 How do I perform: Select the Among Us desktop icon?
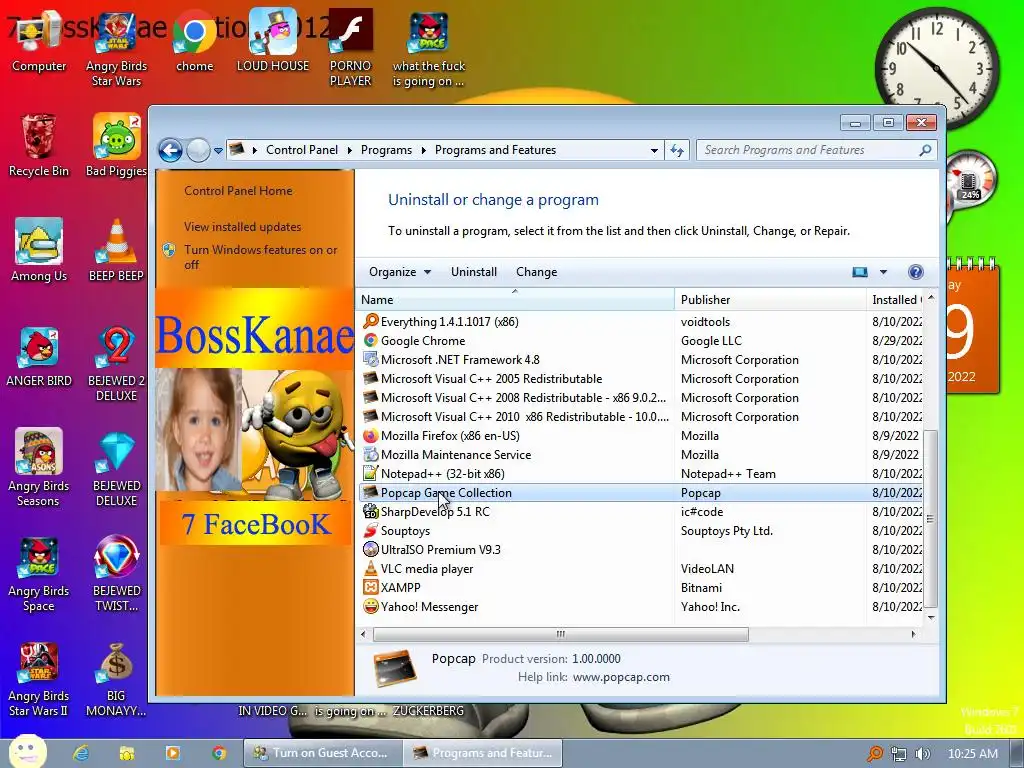pos(39,250)
